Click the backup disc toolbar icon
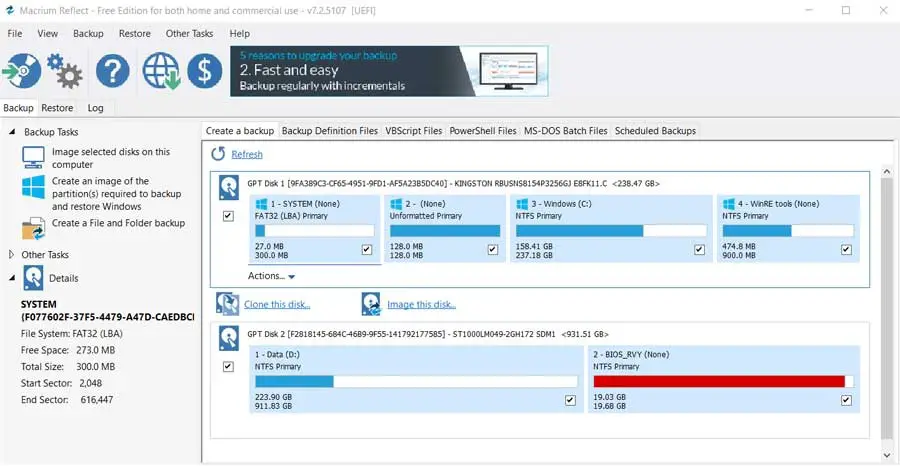This screenshot has width=900, height=466. click(21, 71)
